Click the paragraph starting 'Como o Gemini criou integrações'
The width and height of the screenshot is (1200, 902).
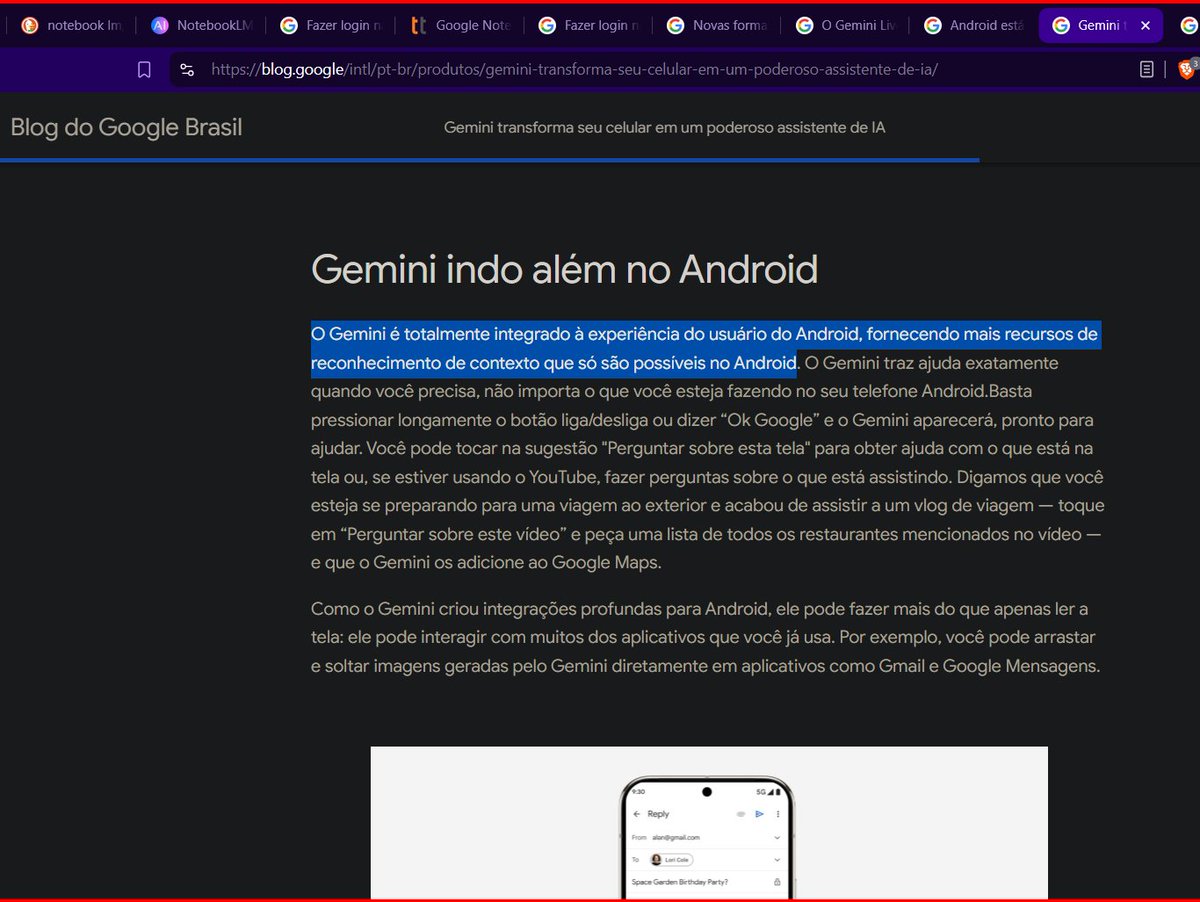pos(705,637)
